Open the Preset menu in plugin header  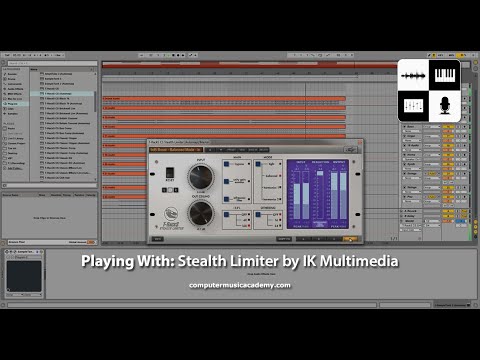pyautogui.click(x=231, y=150)
